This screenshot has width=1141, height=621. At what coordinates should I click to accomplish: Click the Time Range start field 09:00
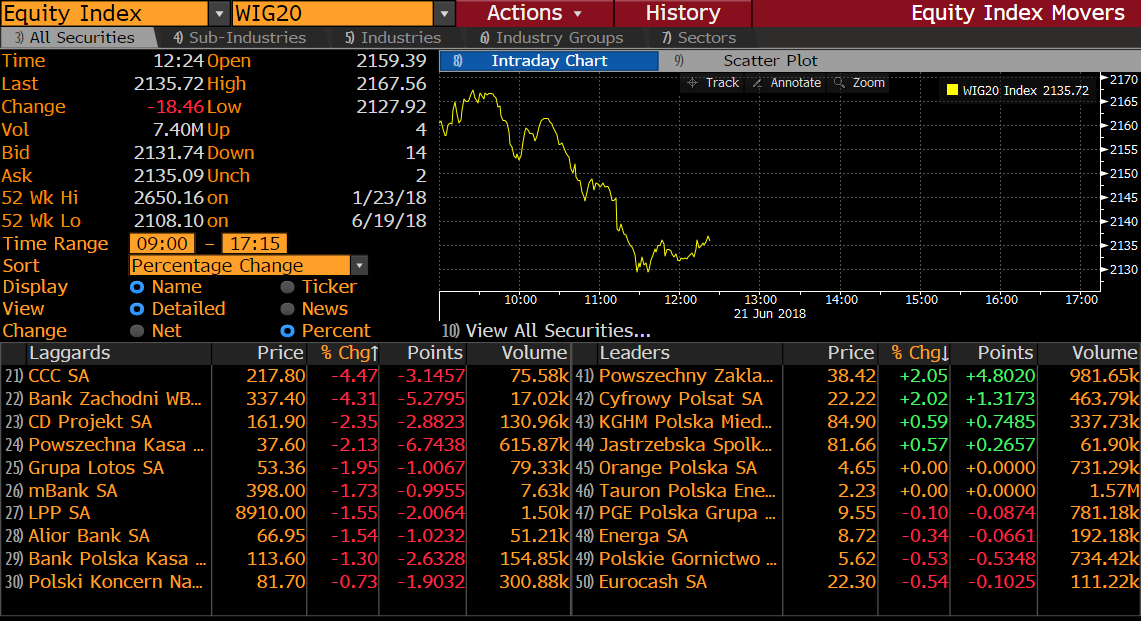[161, 244]
